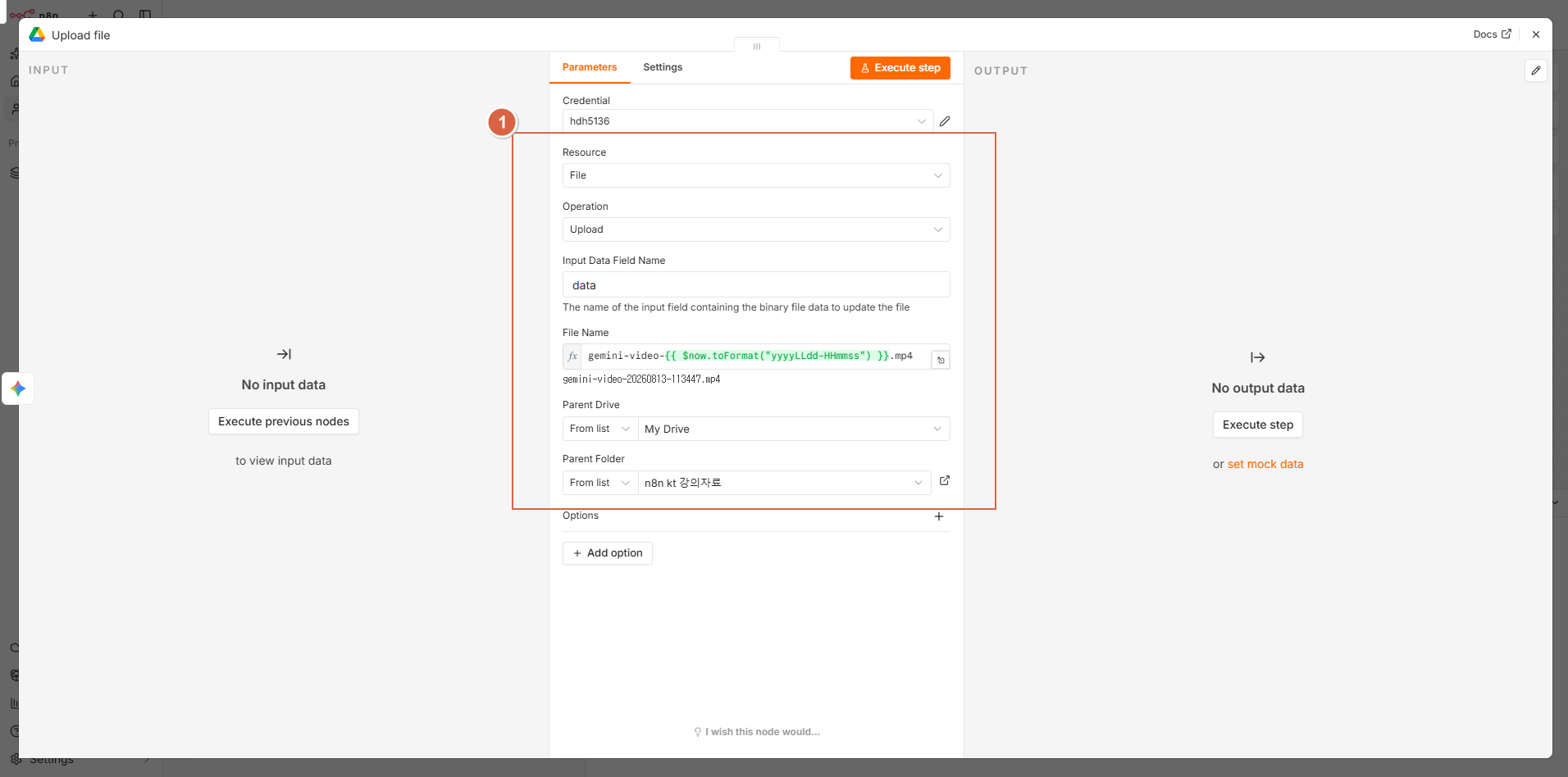The height and width of the screenshot is (777, 1568).
Task: Open the Docs link
Action: tap(1492, 34)
